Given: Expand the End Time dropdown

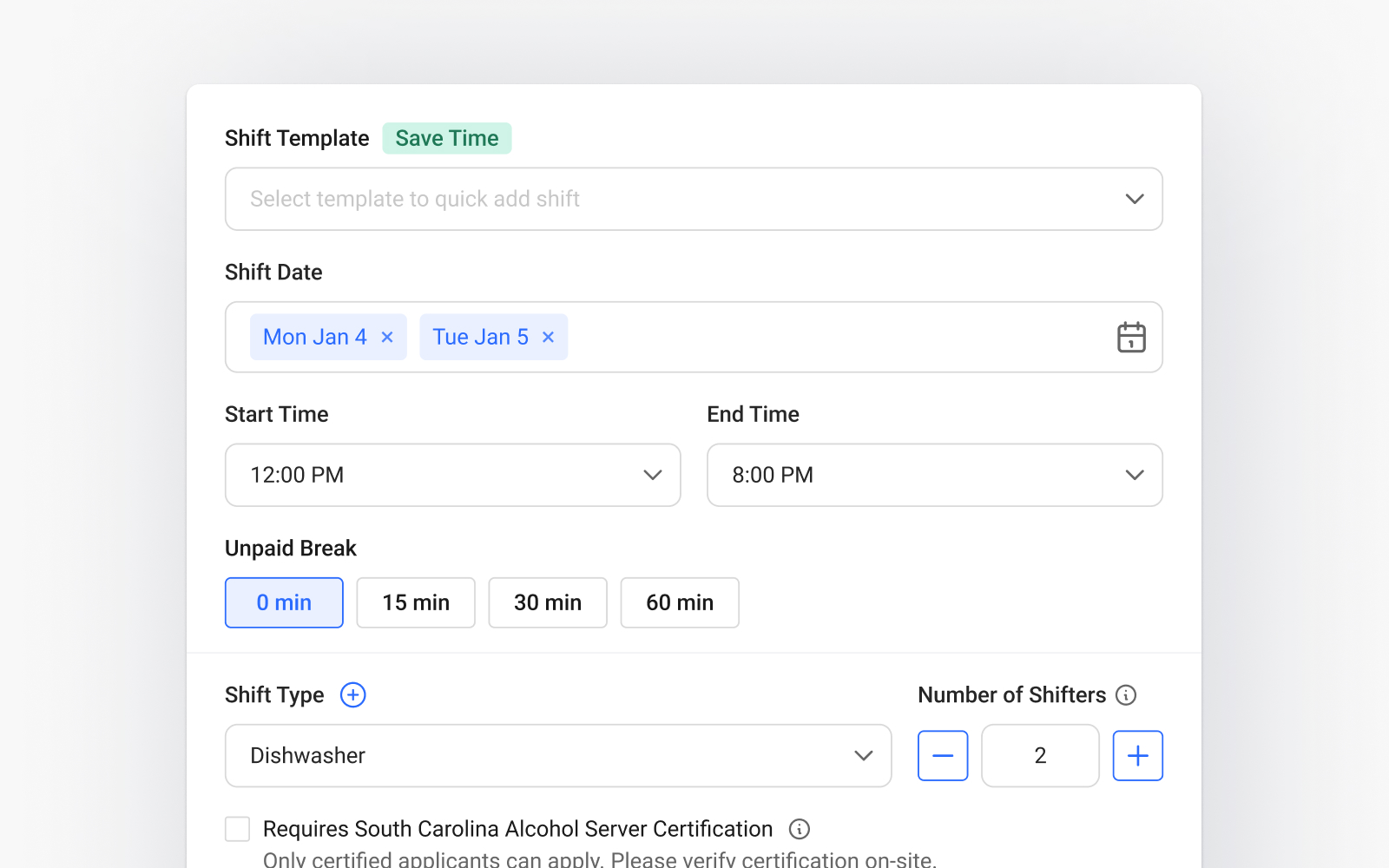Looking at the screenshot, I should pos(935,475).
